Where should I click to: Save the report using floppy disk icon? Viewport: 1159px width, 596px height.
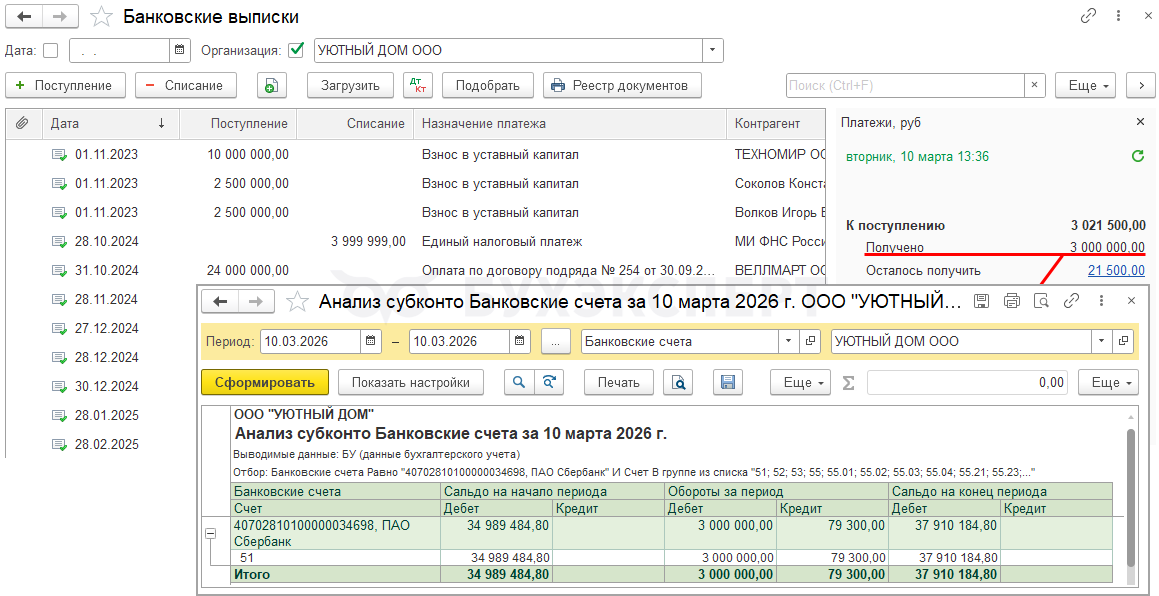(x=728, y=382)
